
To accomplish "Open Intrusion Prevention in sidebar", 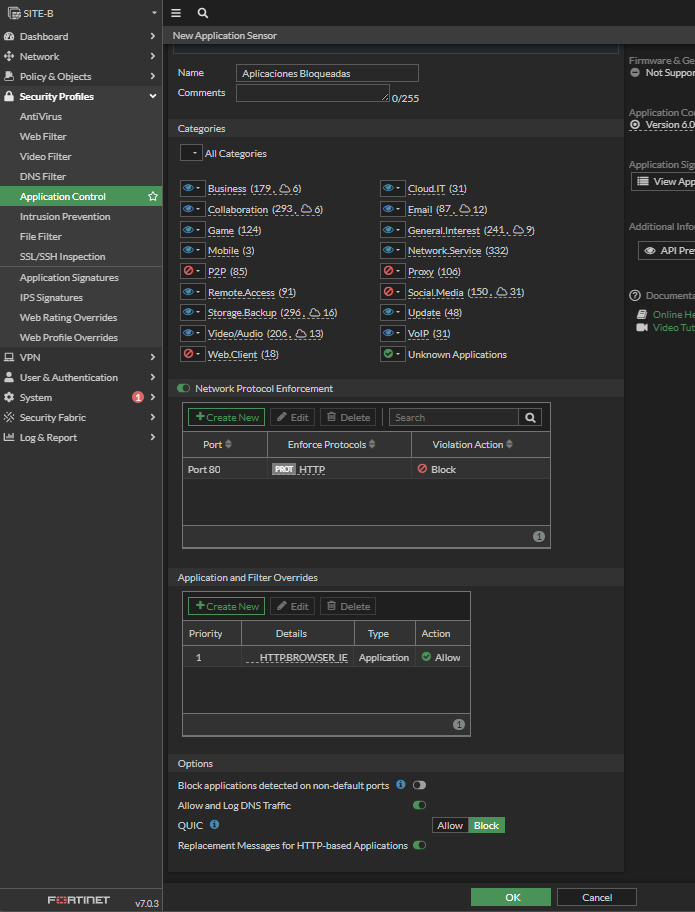I will 65,217.
